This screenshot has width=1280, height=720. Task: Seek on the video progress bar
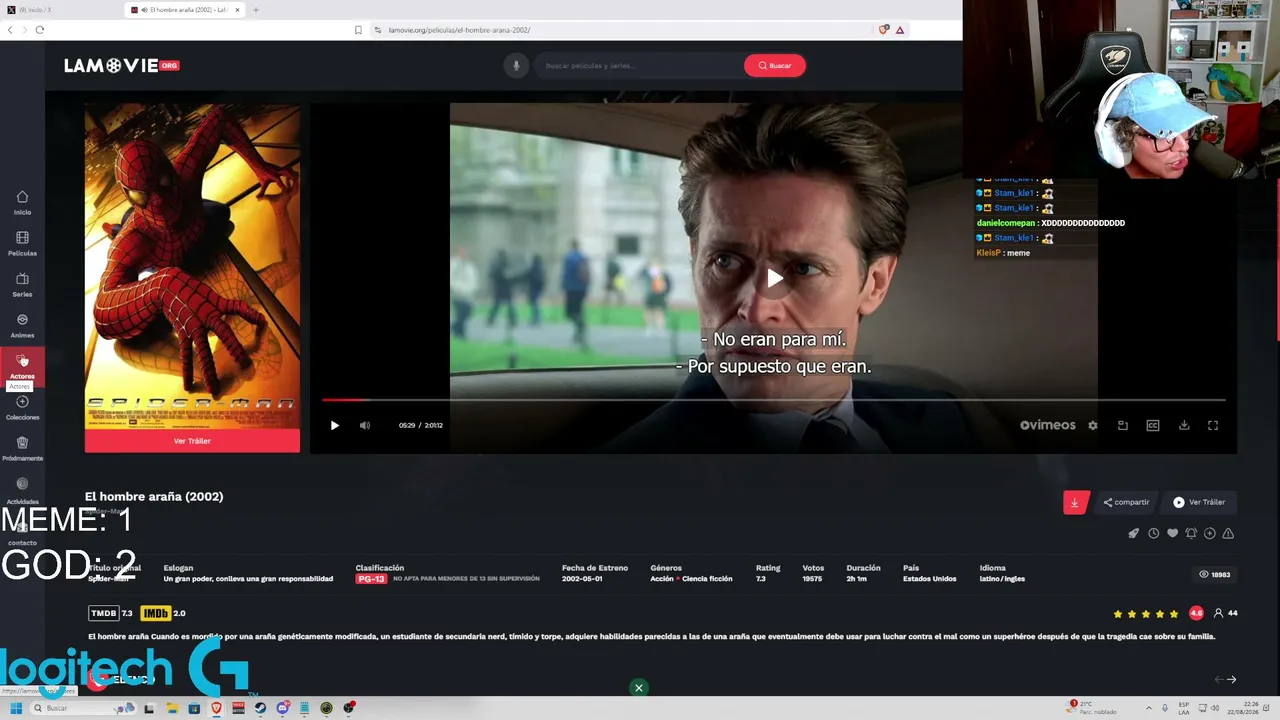pos(773,400)
